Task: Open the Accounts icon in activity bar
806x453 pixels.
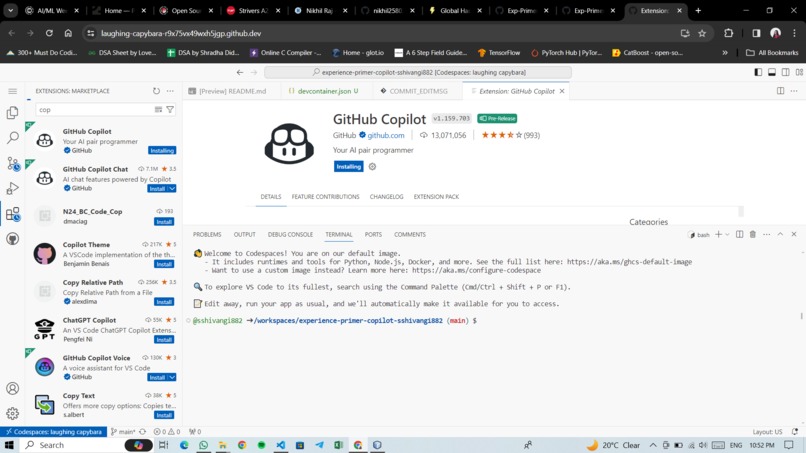Action: (x=13, y=388)
